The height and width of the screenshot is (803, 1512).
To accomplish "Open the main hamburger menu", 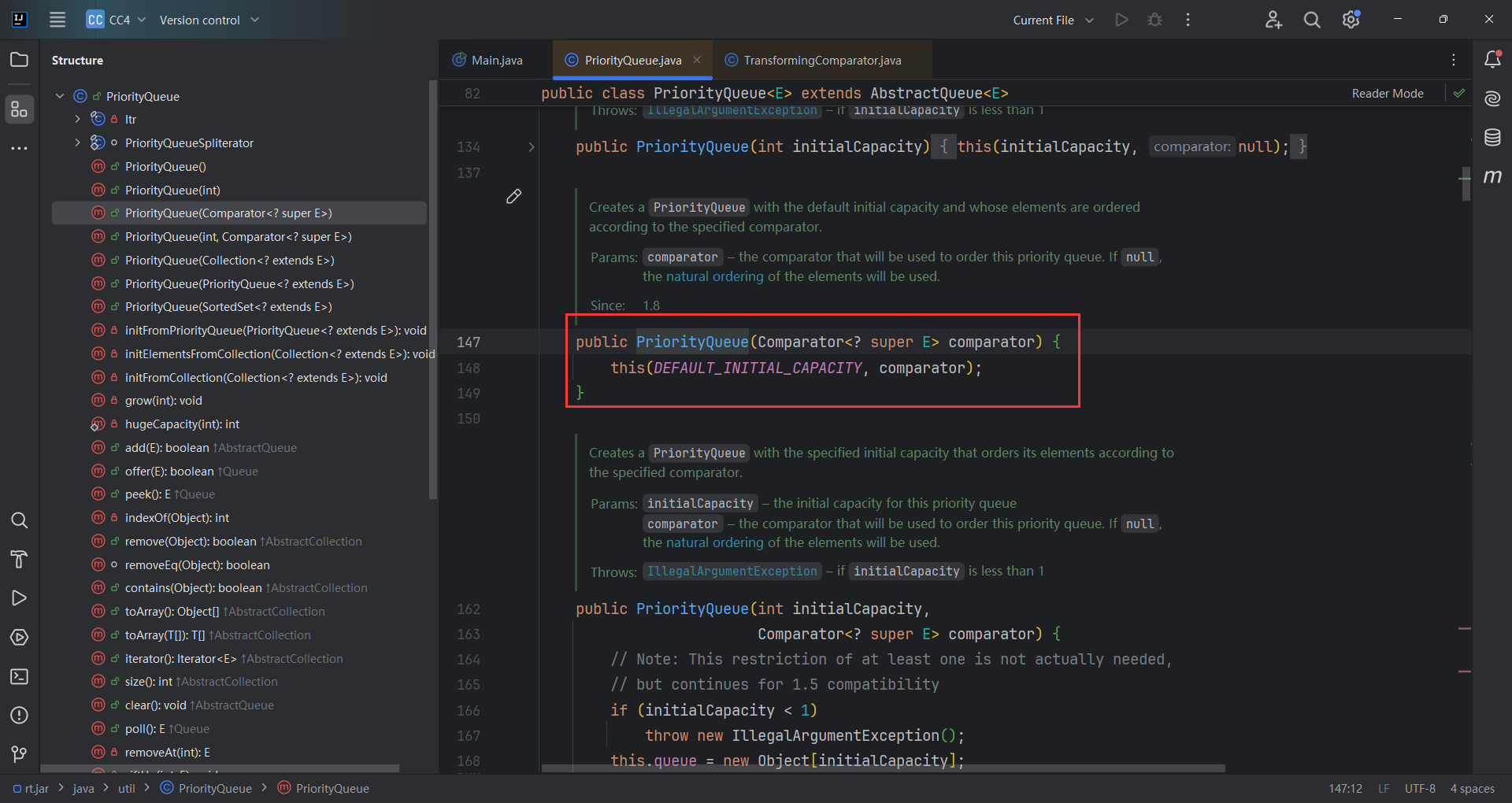I will pos(57,20).
